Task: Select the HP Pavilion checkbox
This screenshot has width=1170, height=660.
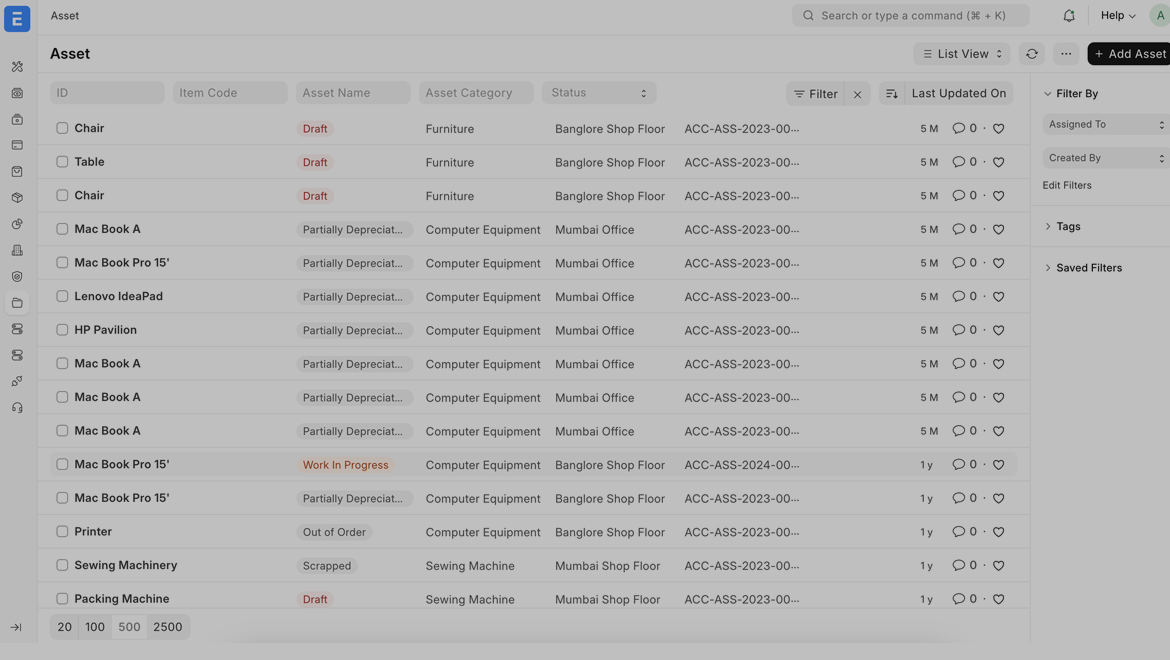Action: (x=62, y=330)
